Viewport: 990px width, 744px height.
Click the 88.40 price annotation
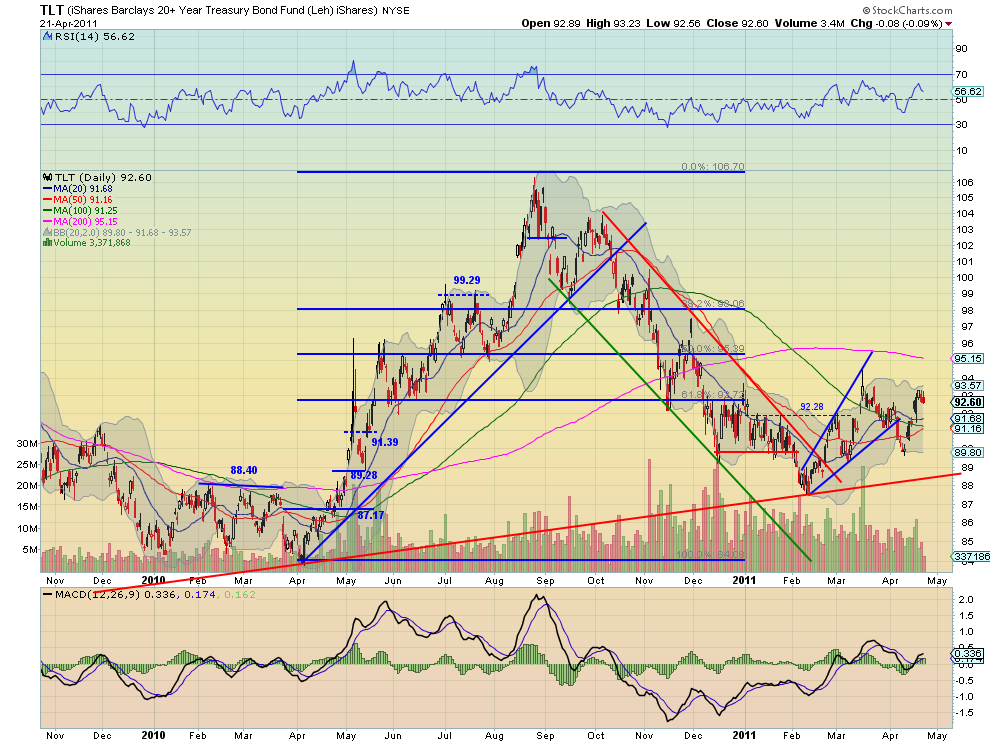244,470
